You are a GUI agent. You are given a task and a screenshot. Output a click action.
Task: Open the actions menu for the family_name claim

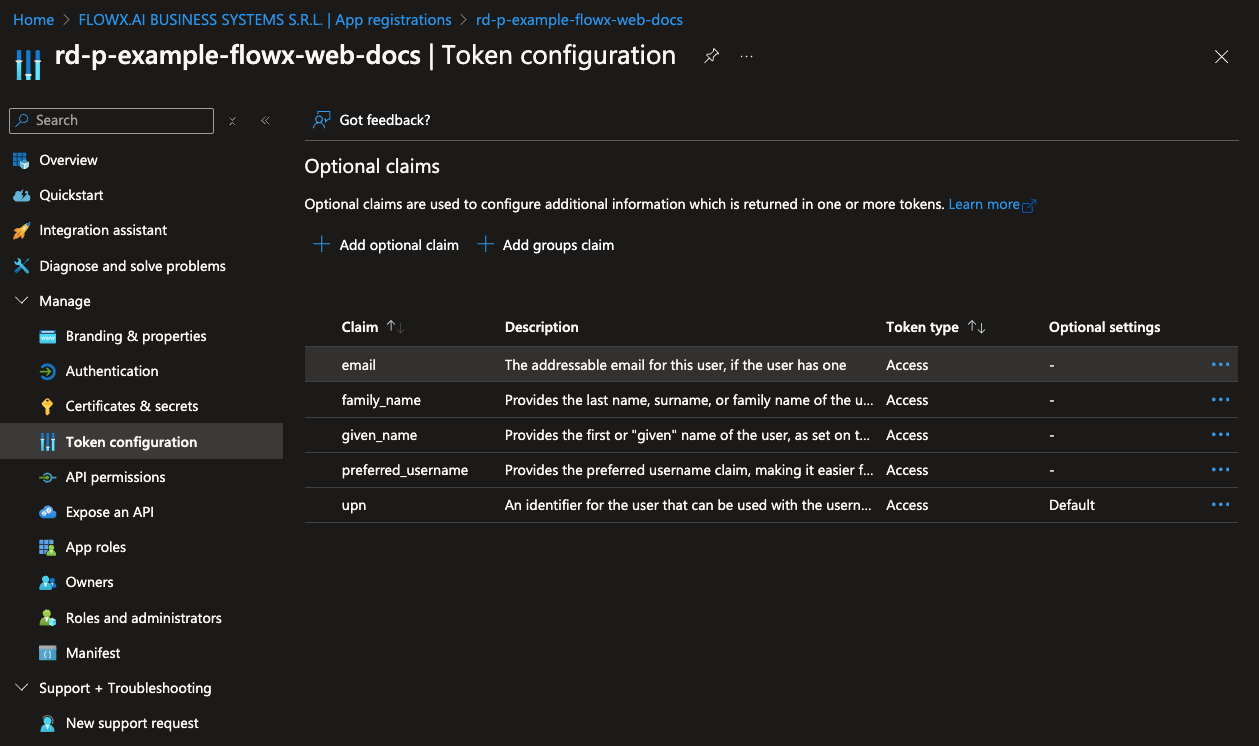[1220, 400]
